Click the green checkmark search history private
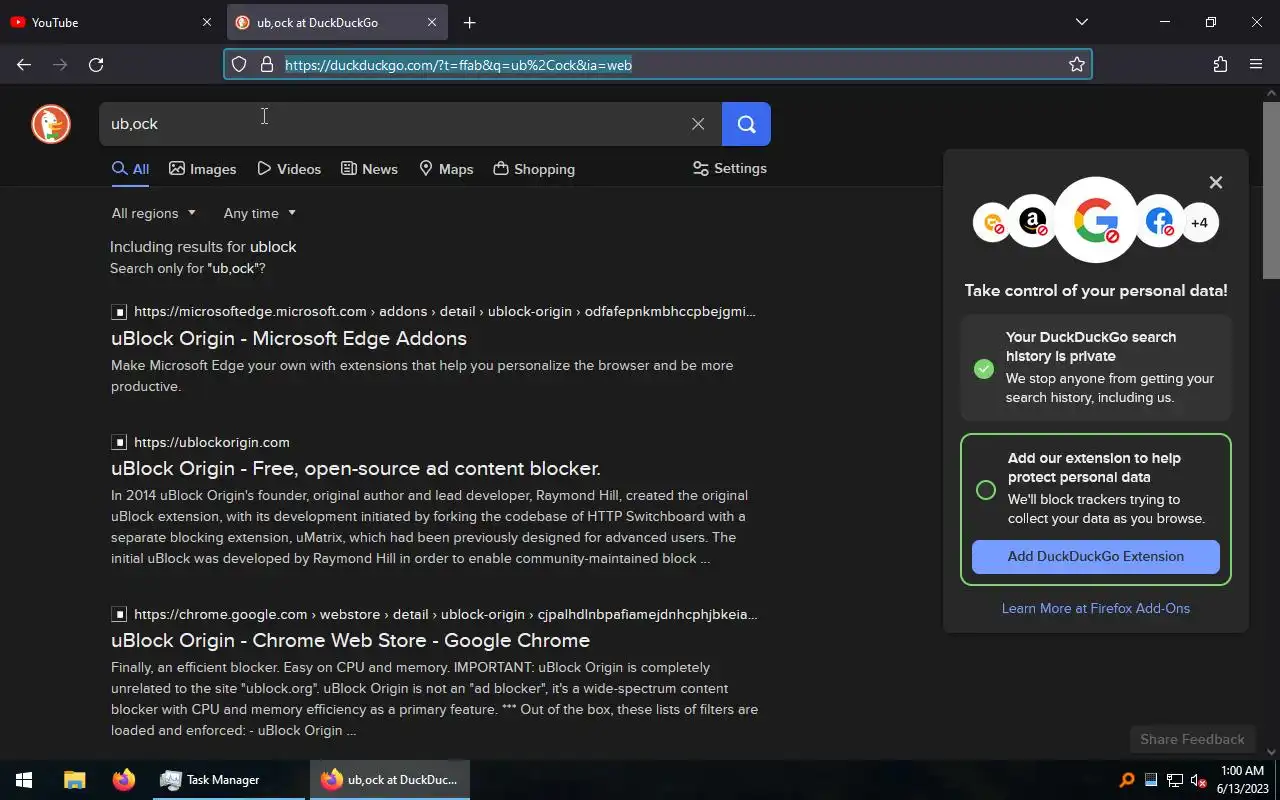The height and width of the screenshot is (800, 1280). pos(984,368)
